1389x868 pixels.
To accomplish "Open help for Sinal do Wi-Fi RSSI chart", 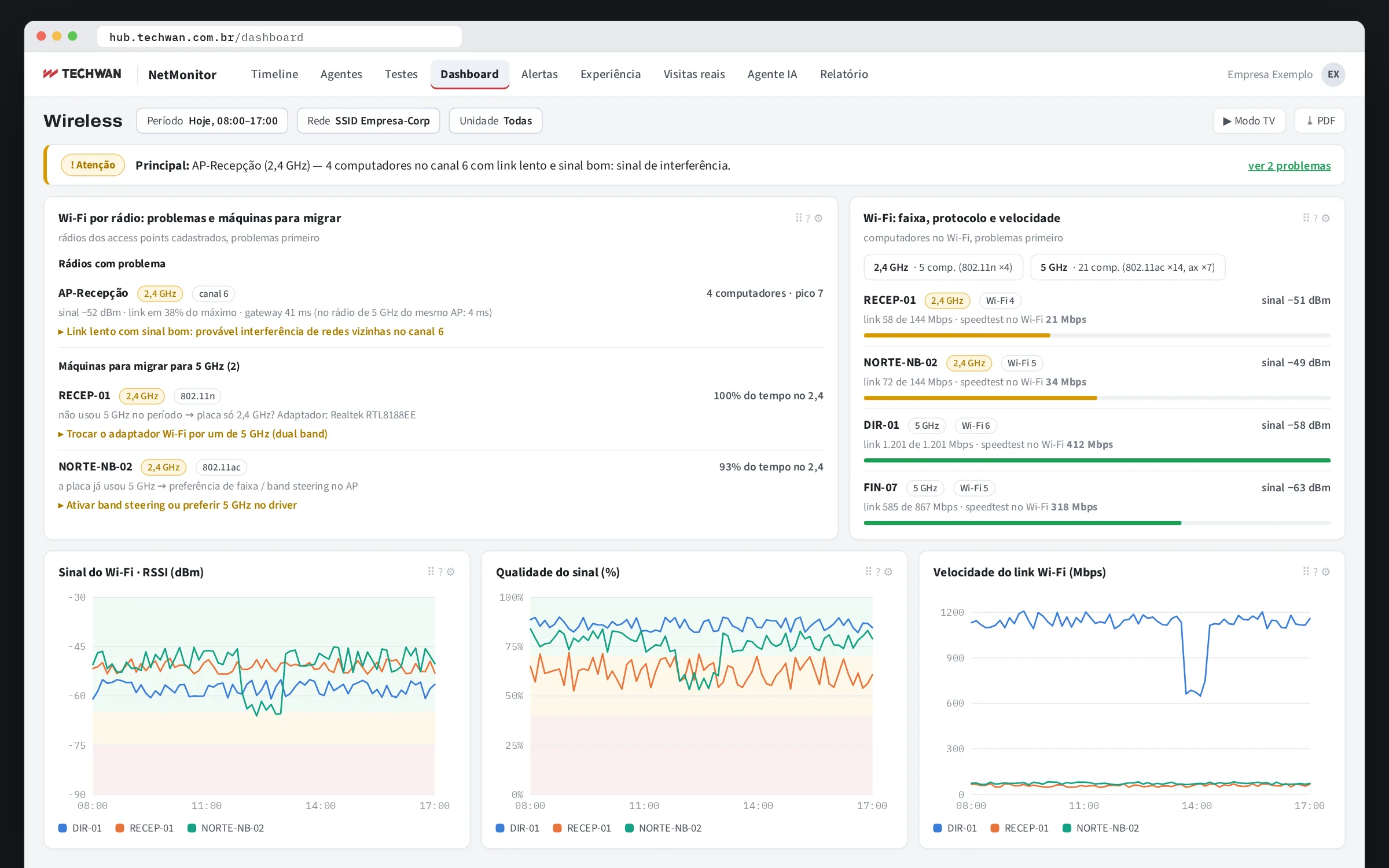I will click(440, 572).
